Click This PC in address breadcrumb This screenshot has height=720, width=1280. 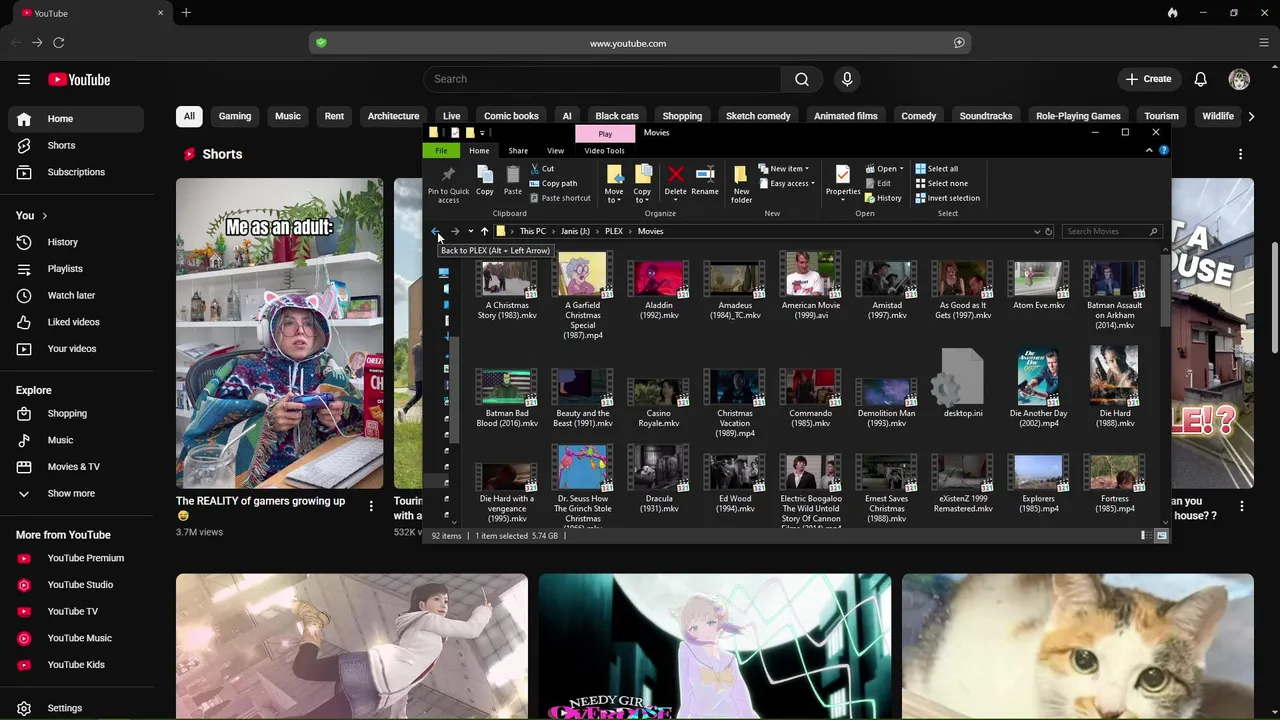532,231
